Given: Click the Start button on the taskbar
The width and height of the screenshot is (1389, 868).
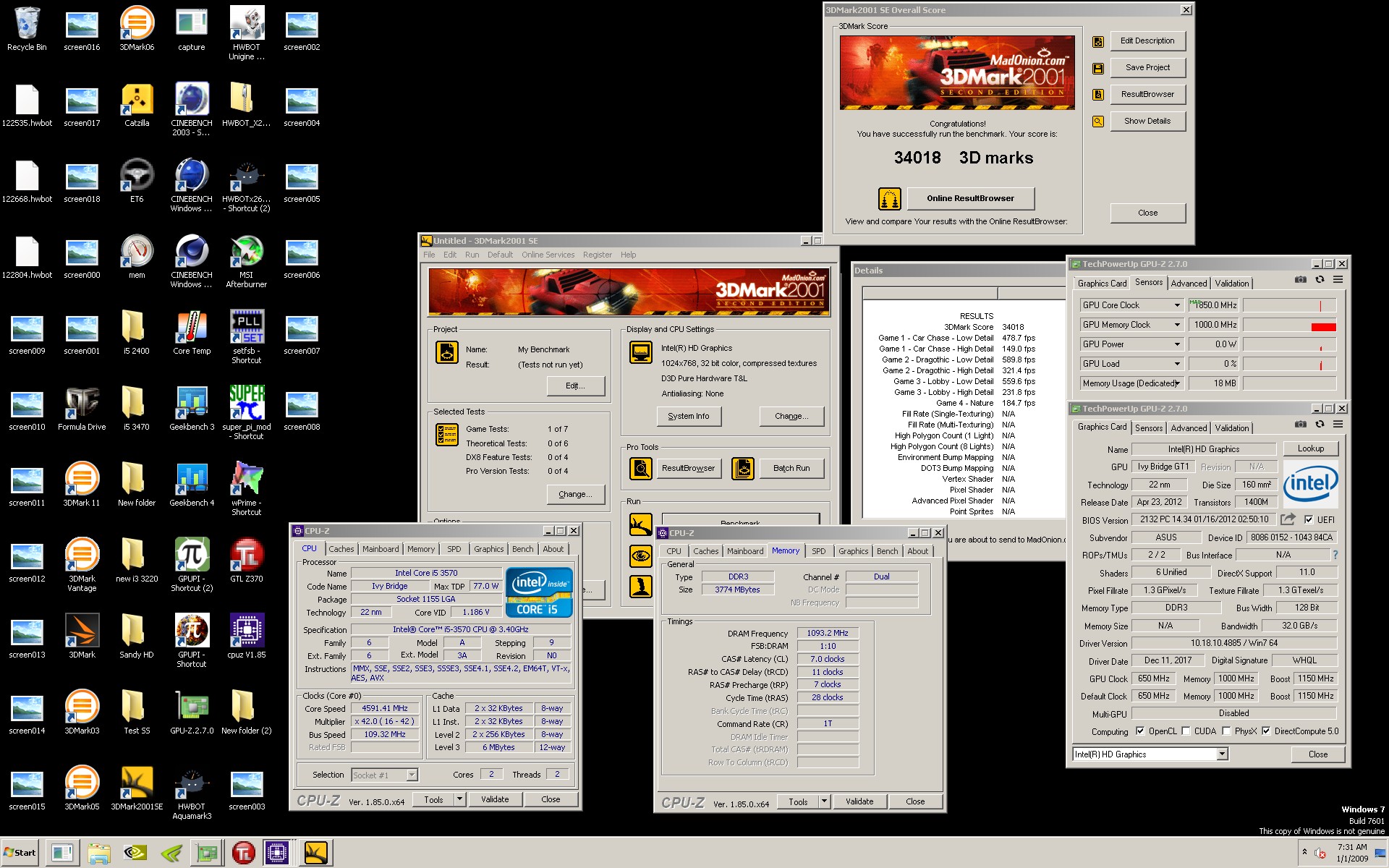Looking at the screenshot, I should [20, 853].
